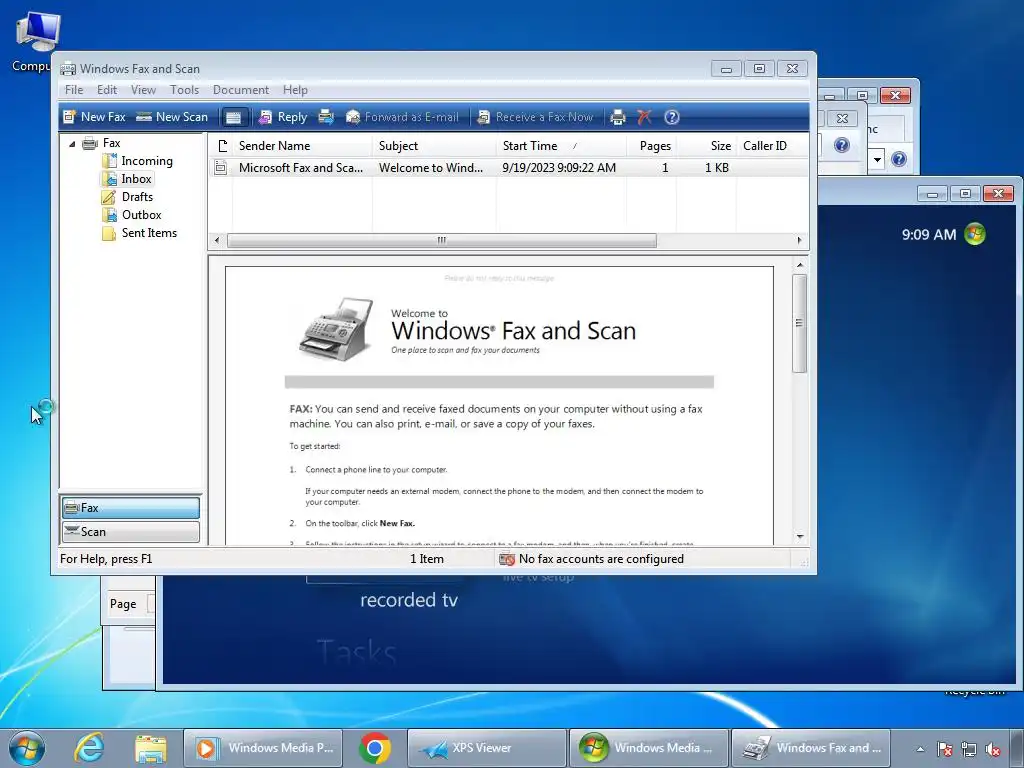Click recorded tv in Media Center window

tap(409, 600)
